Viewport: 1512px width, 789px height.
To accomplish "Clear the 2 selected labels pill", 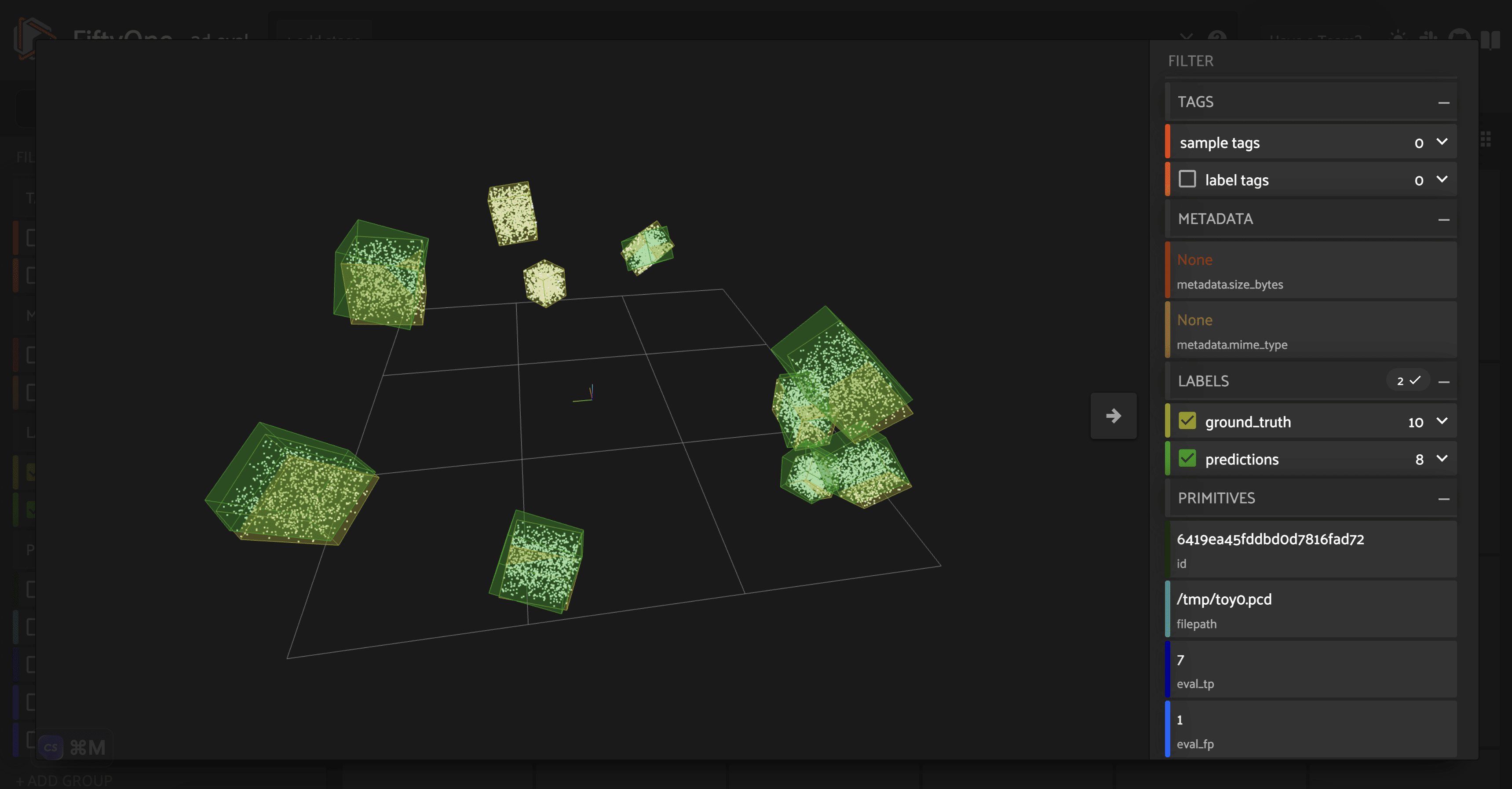I will [x=1407, y=381].
